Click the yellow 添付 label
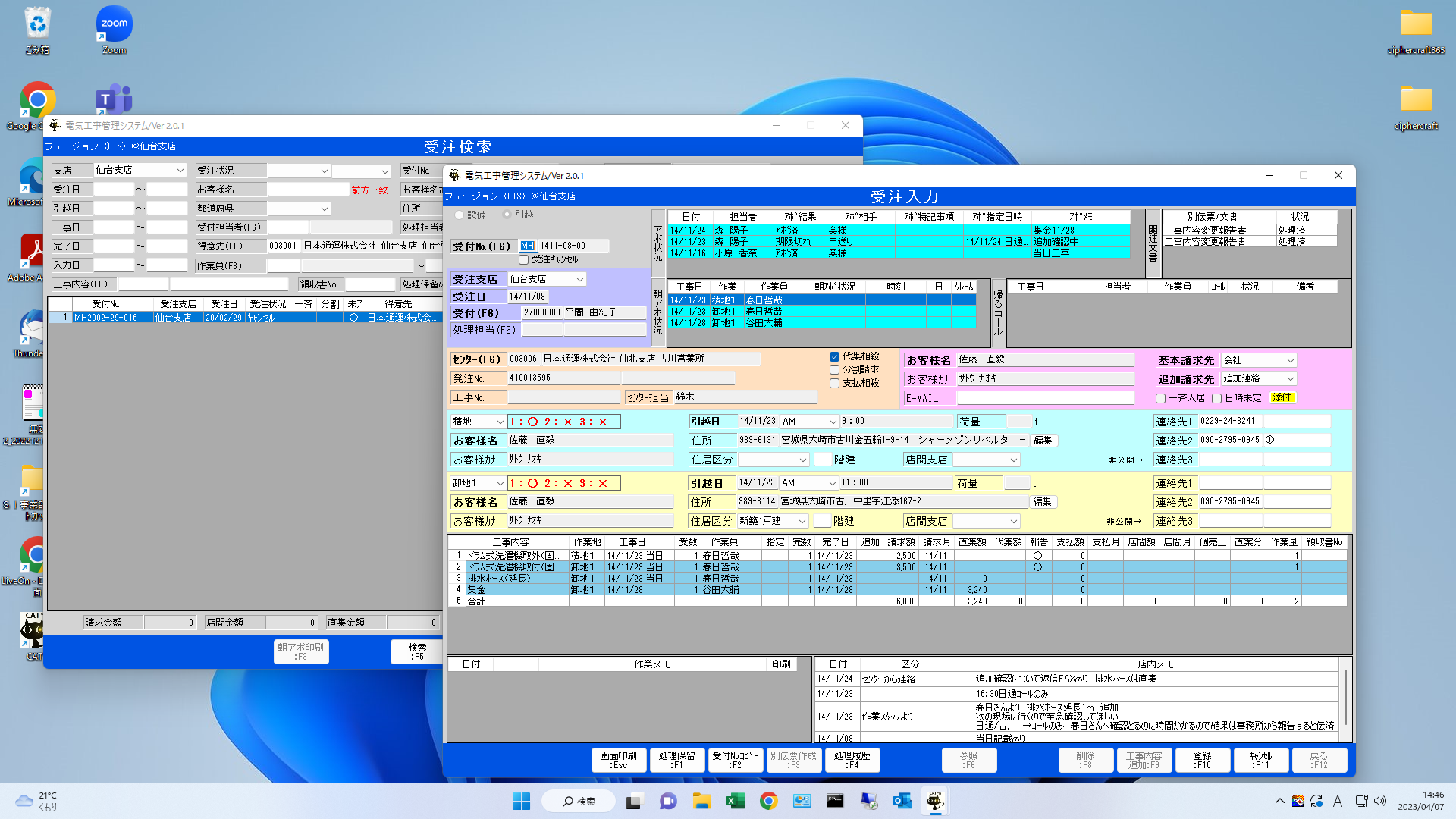Screen dimensions: 1456x819 (x=1282, y=398)
